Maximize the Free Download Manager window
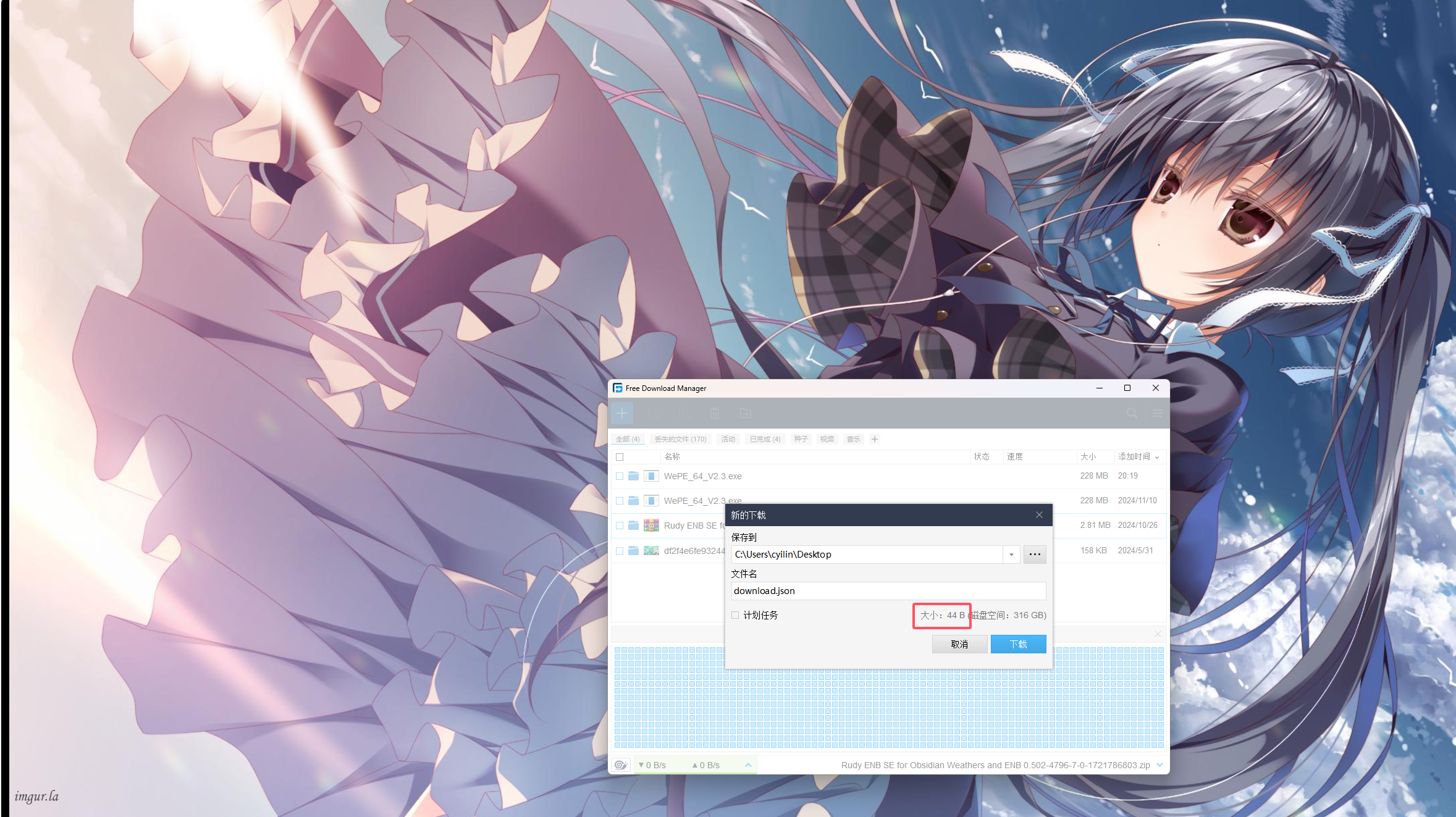 point(1127,388)
